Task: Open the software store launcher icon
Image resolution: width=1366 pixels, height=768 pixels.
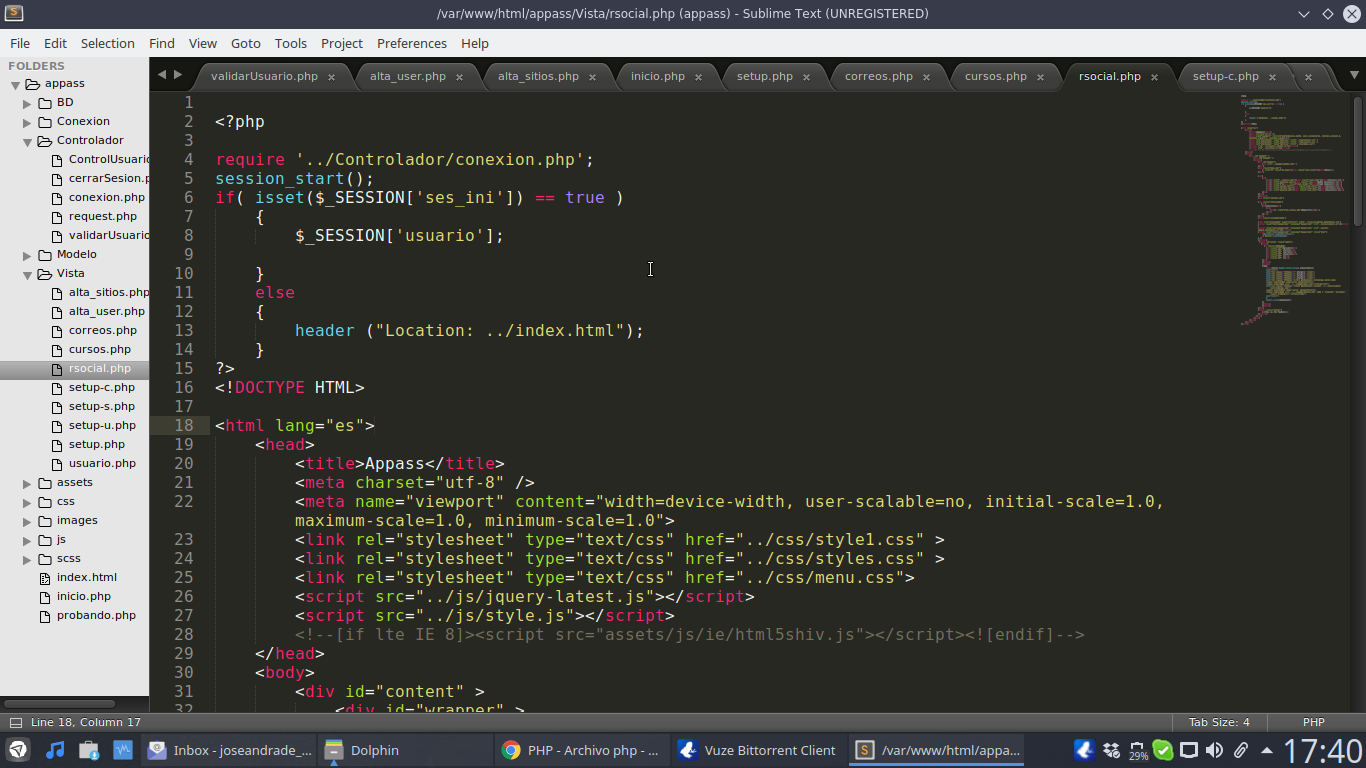Action: (x=89, y=750)
